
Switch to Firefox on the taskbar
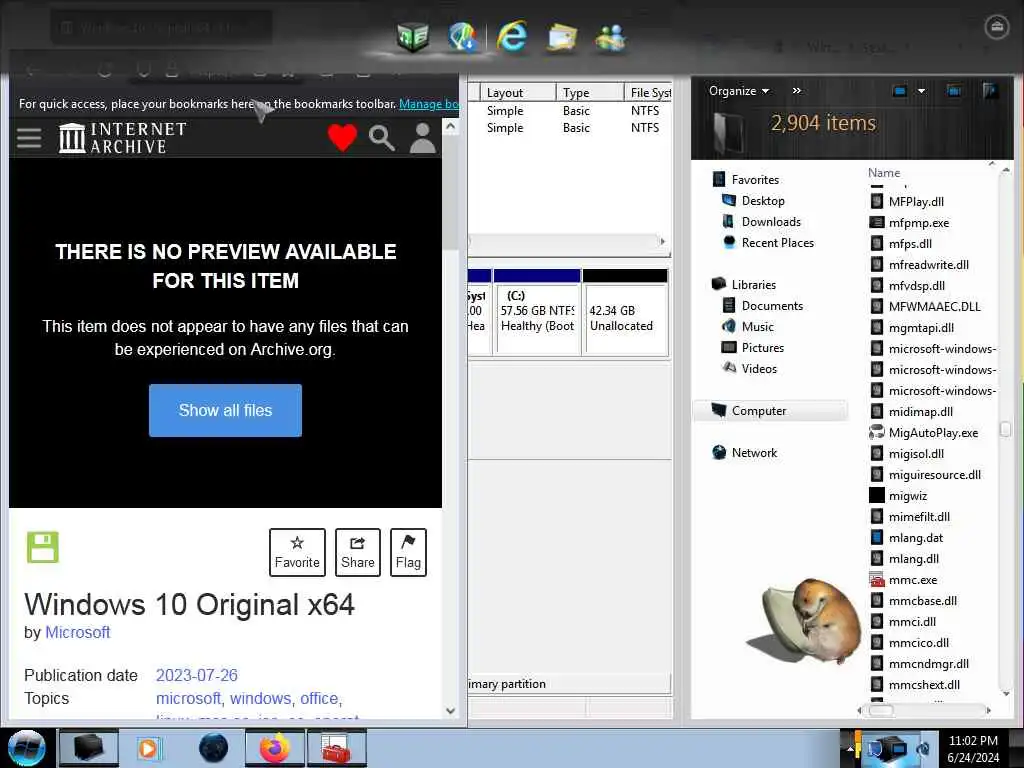275,748
